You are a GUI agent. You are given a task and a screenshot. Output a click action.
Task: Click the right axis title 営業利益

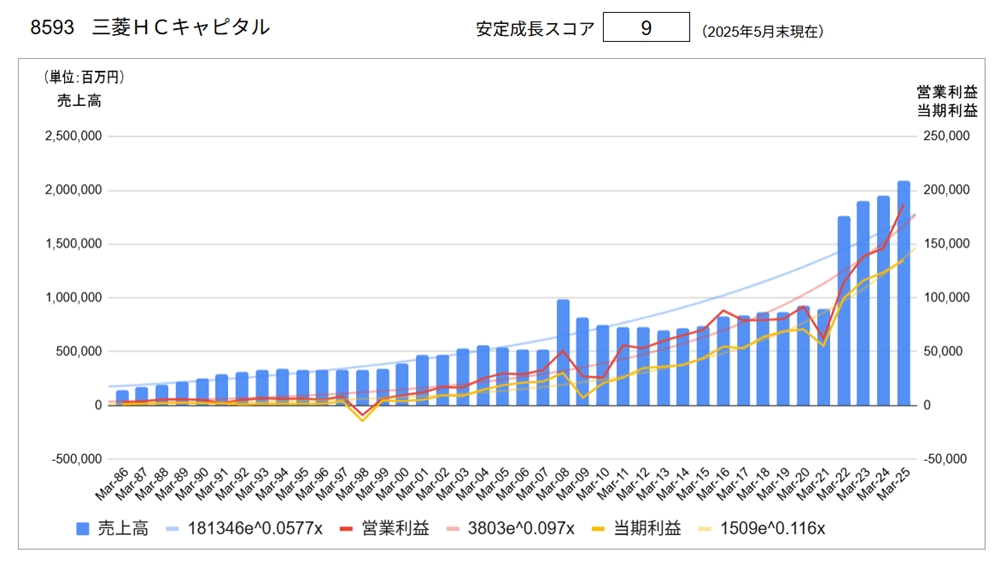(947, 92)
